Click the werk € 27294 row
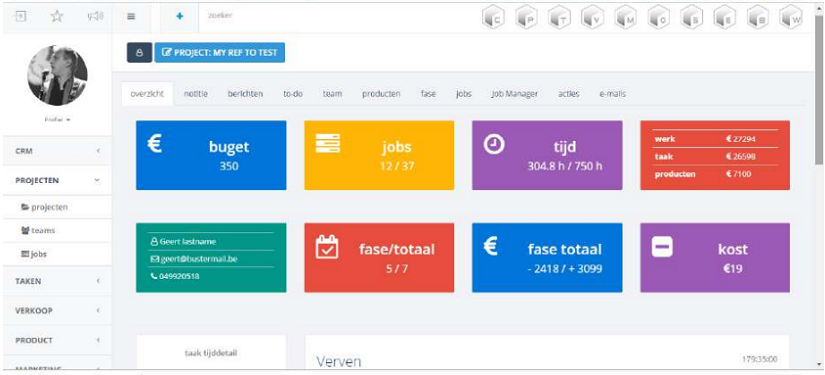The width and height of the screenshot is (825, 375). tap(715, 139)
